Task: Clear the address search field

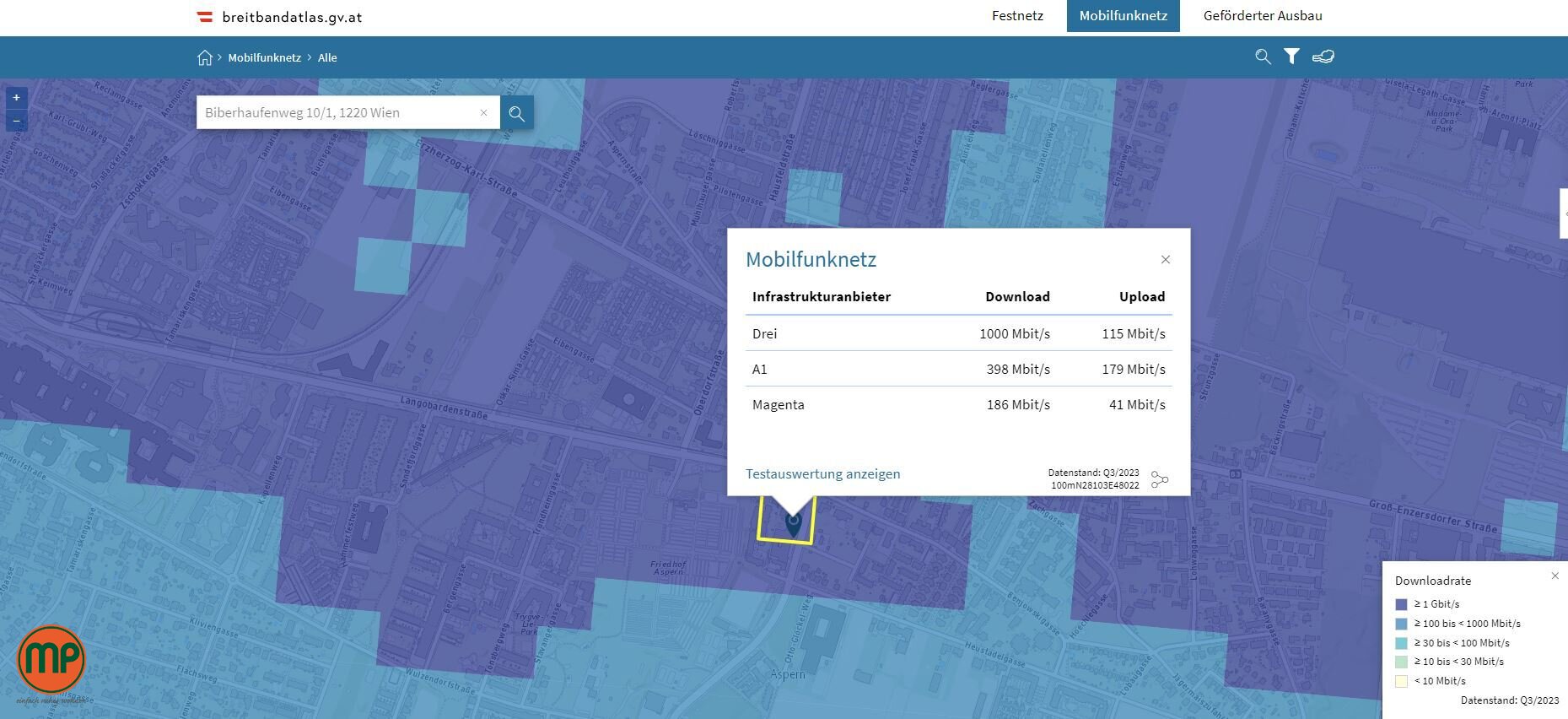Action: [483, 113]
